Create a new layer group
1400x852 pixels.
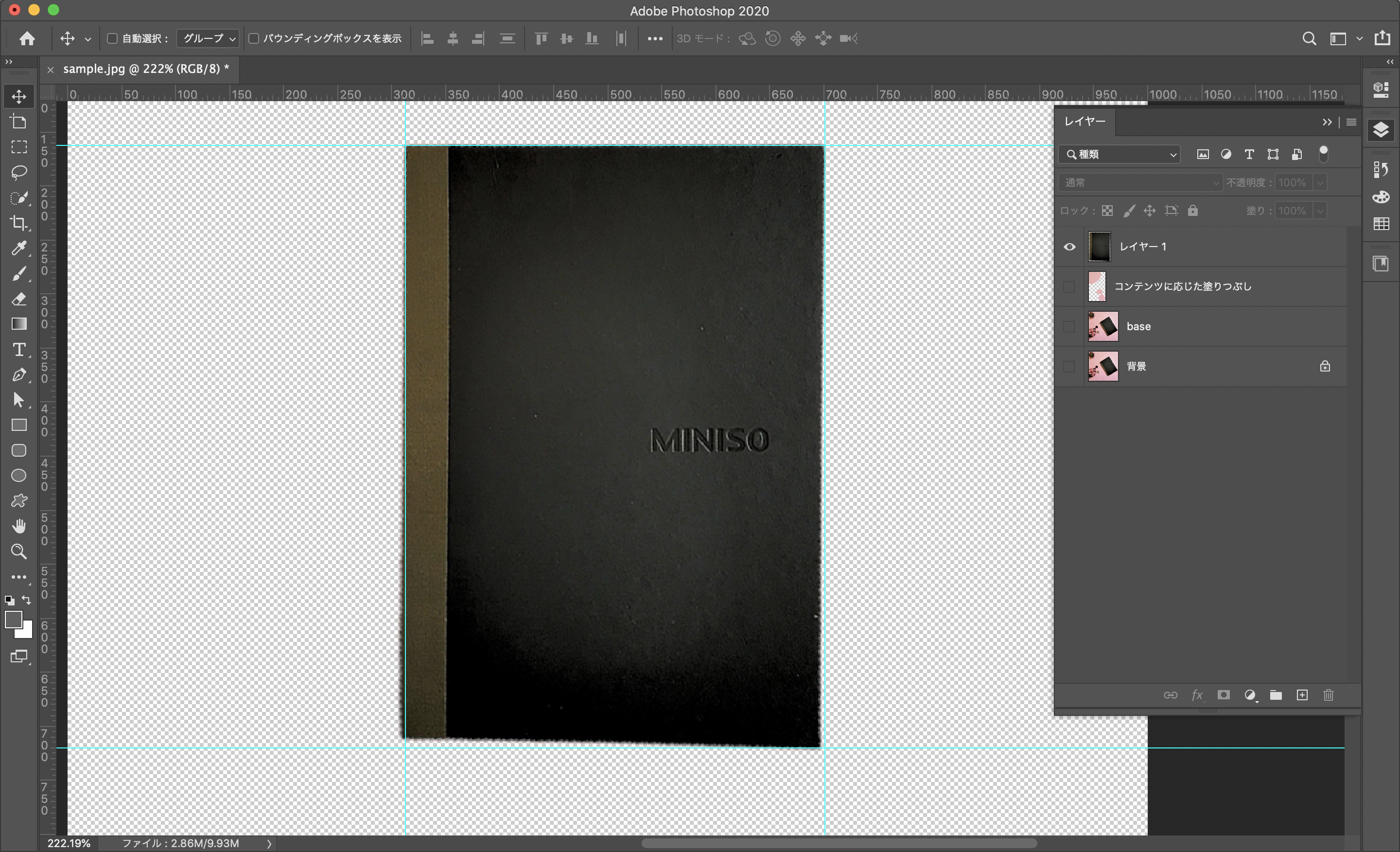coord(1276,694)
